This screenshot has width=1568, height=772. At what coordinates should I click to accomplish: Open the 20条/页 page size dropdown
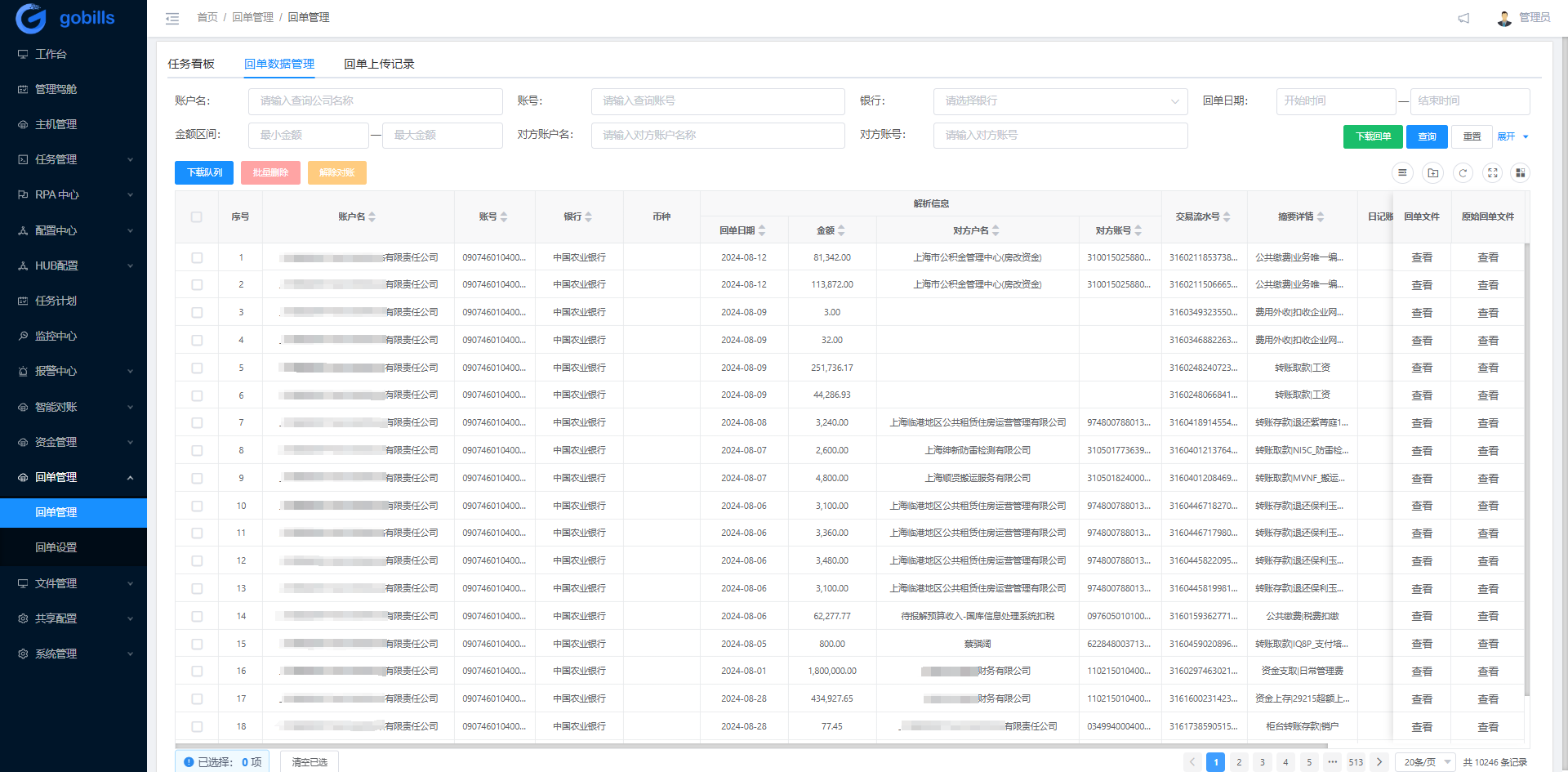pos(1425,761)
